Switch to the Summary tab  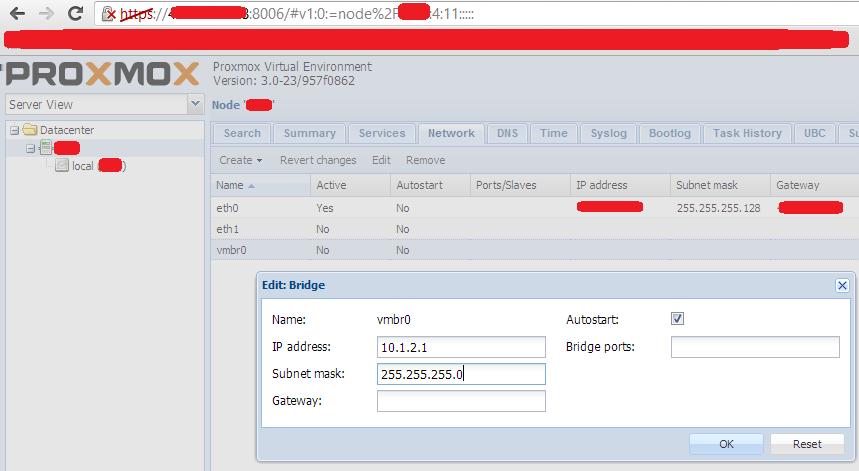310,133
